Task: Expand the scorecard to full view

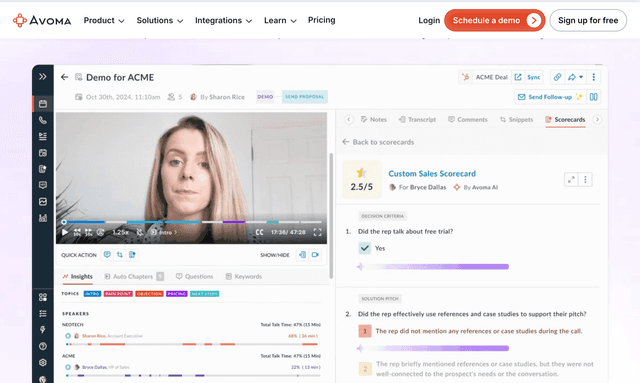Action: pyautogui.click(x=571, y=180)
